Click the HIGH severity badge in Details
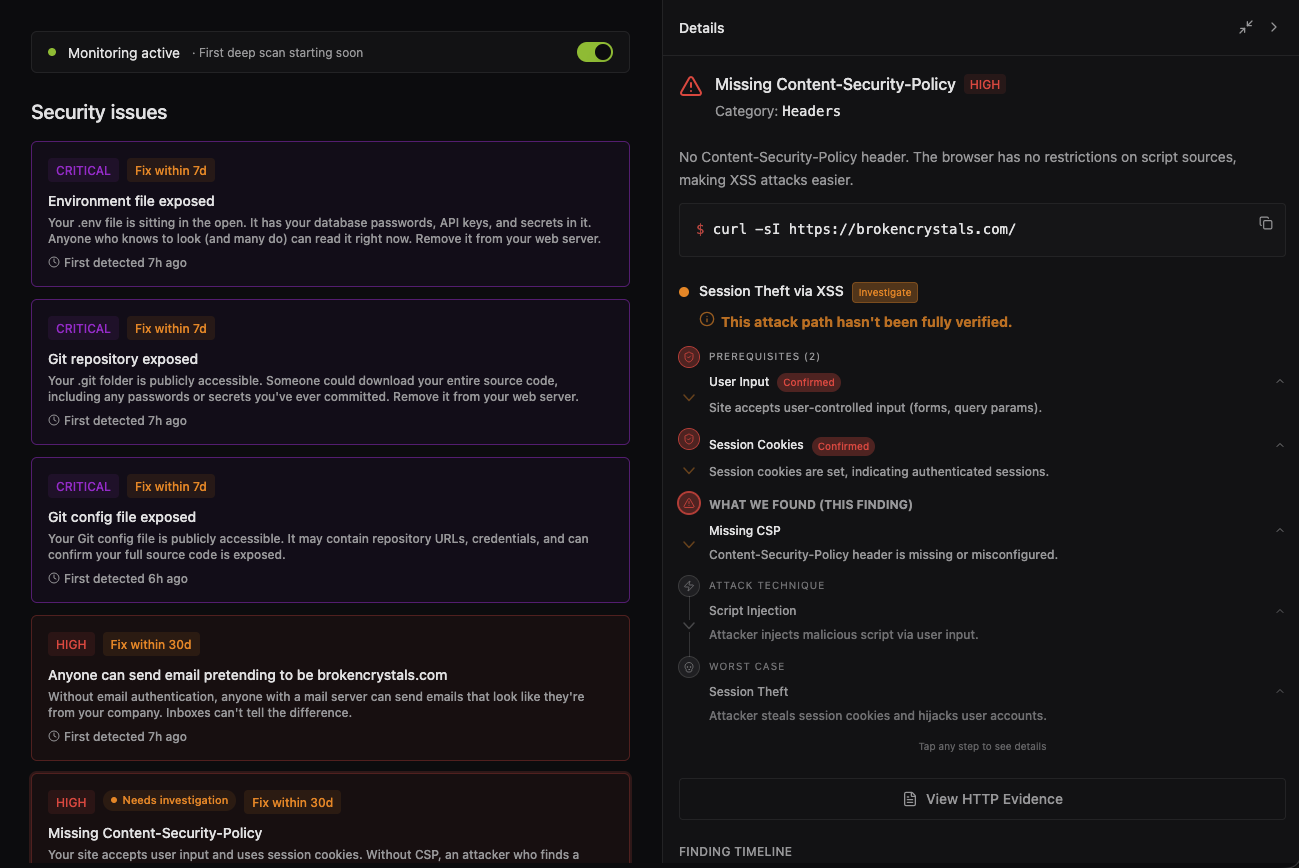This screenshot has height=868, width=1299. (985, 85)
